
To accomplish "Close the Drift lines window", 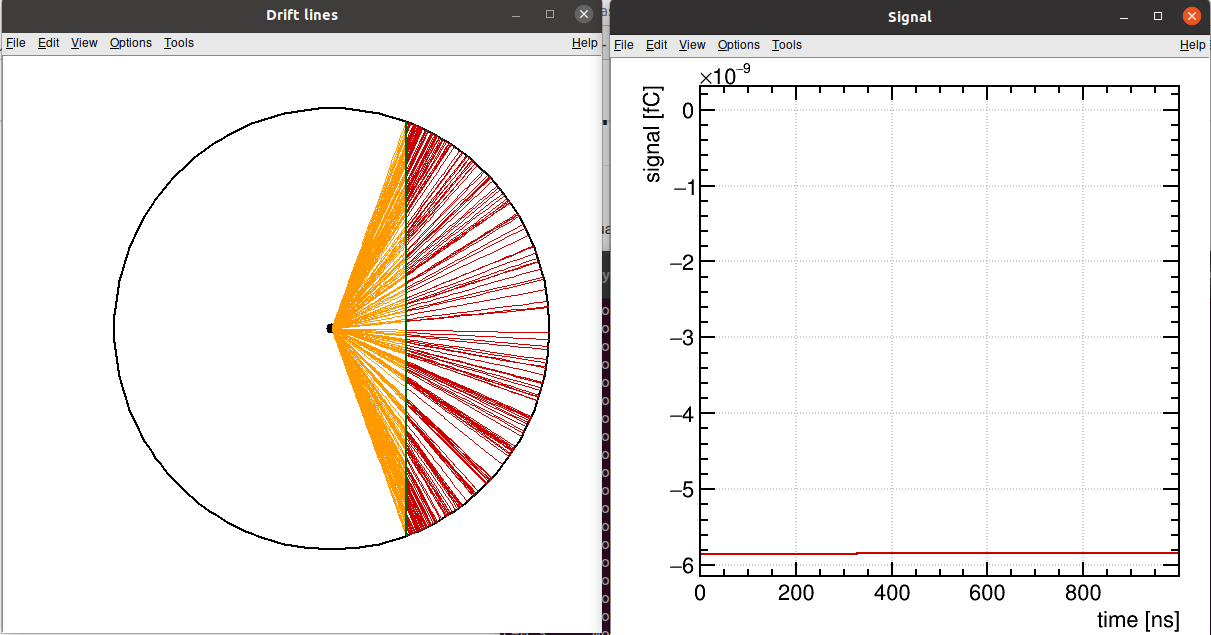I will pyautogui.click(x=584, y=15).
